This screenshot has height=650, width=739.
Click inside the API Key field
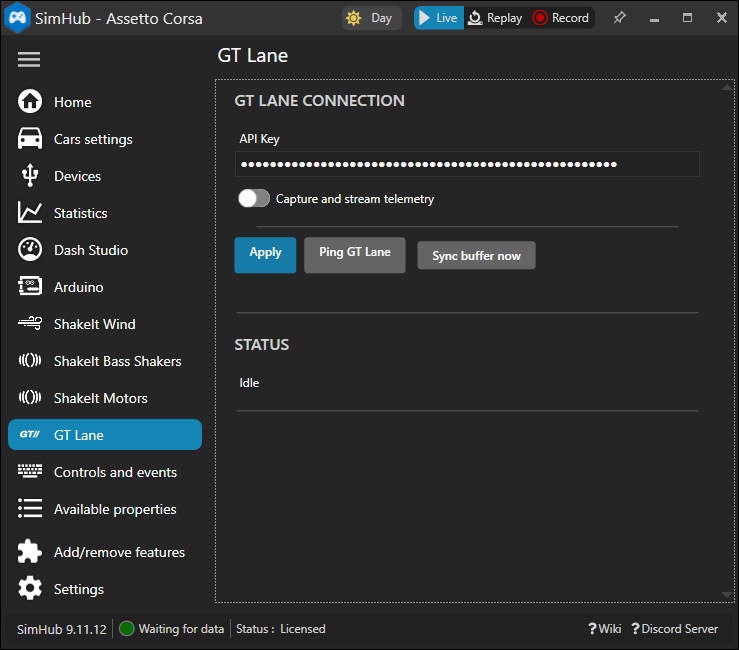467,164
